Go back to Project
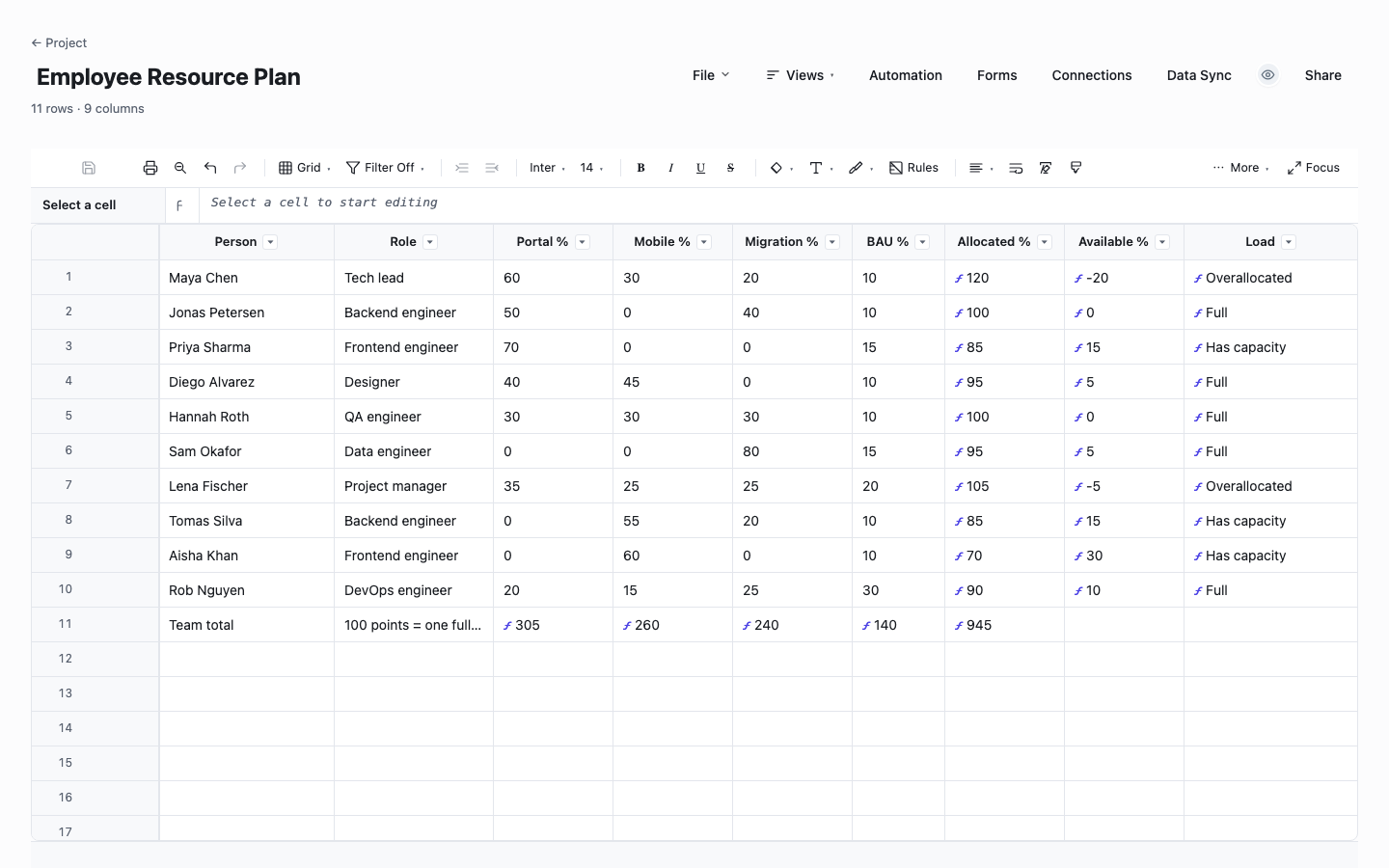This screenshot has width=1389, height=868. pos(59,42)
